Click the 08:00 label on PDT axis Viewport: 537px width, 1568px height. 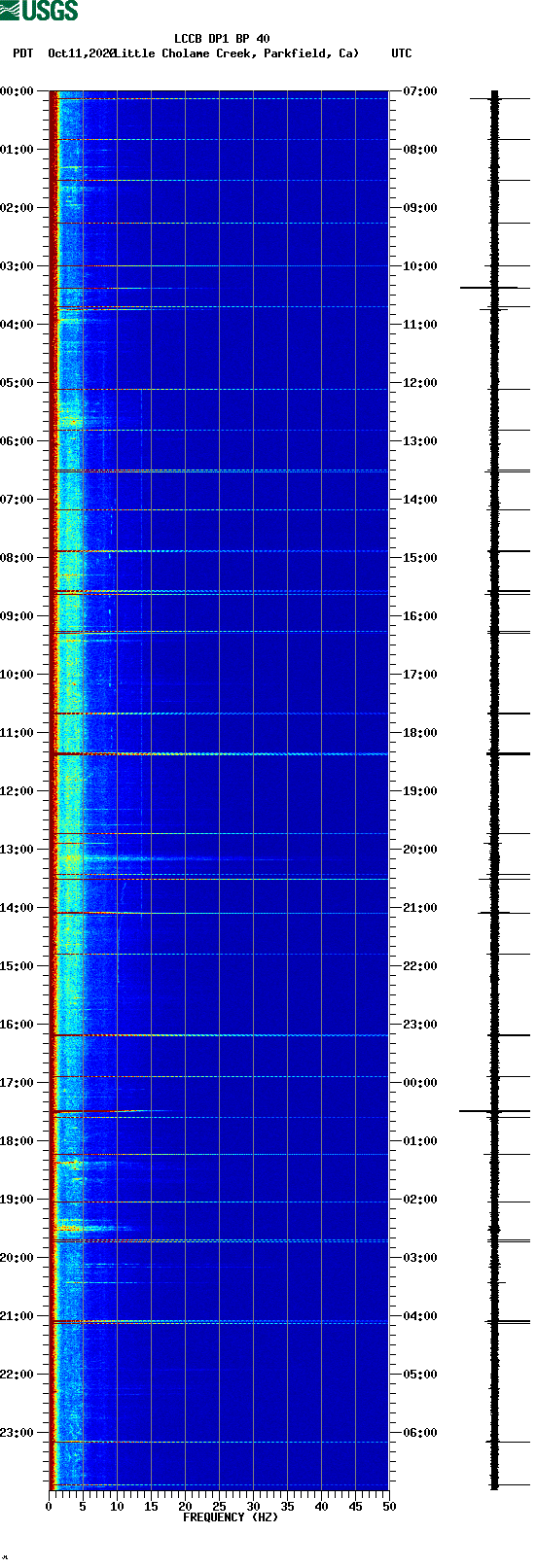click(x=18, y=558)
